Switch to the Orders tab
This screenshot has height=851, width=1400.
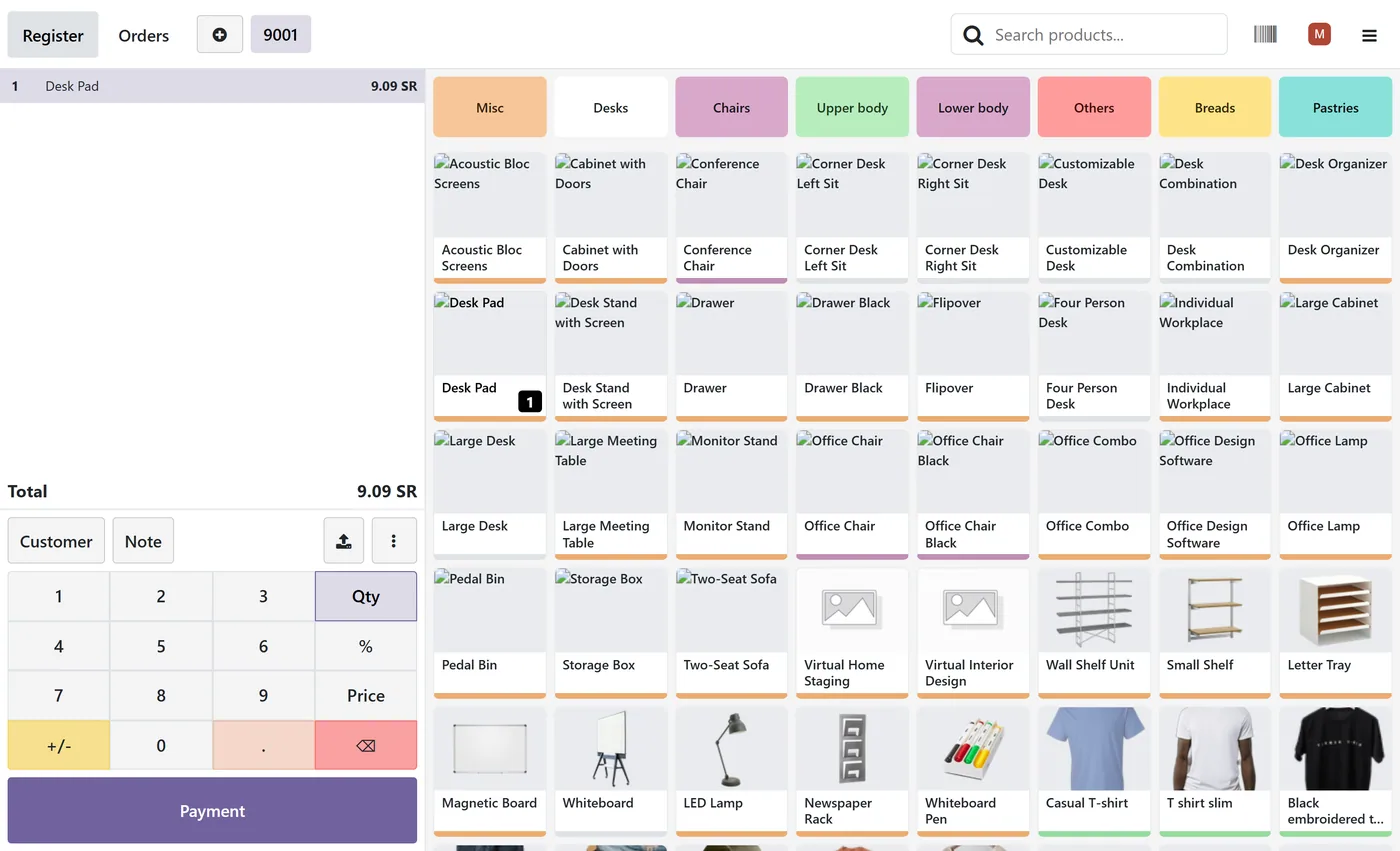tap(144, 35)
